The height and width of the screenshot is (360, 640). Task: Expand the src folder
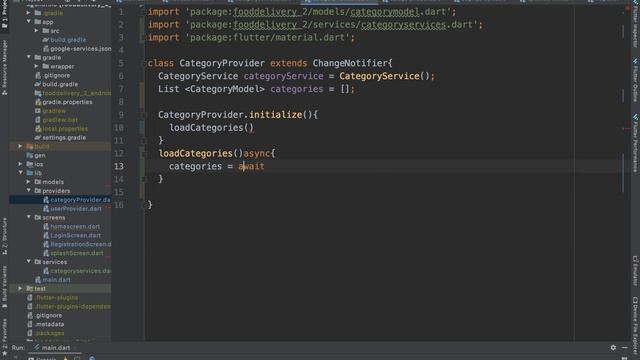(36, 31)
